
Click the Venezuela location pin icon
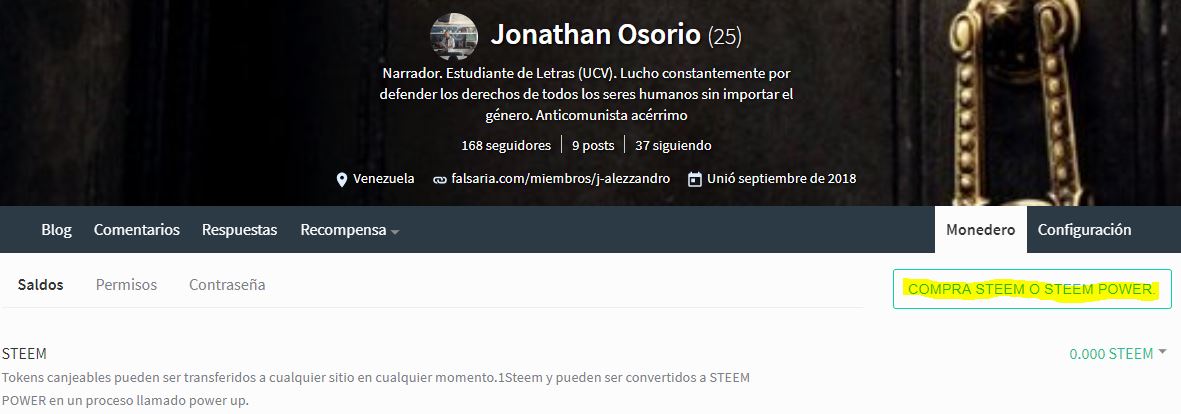pos(342,179)
